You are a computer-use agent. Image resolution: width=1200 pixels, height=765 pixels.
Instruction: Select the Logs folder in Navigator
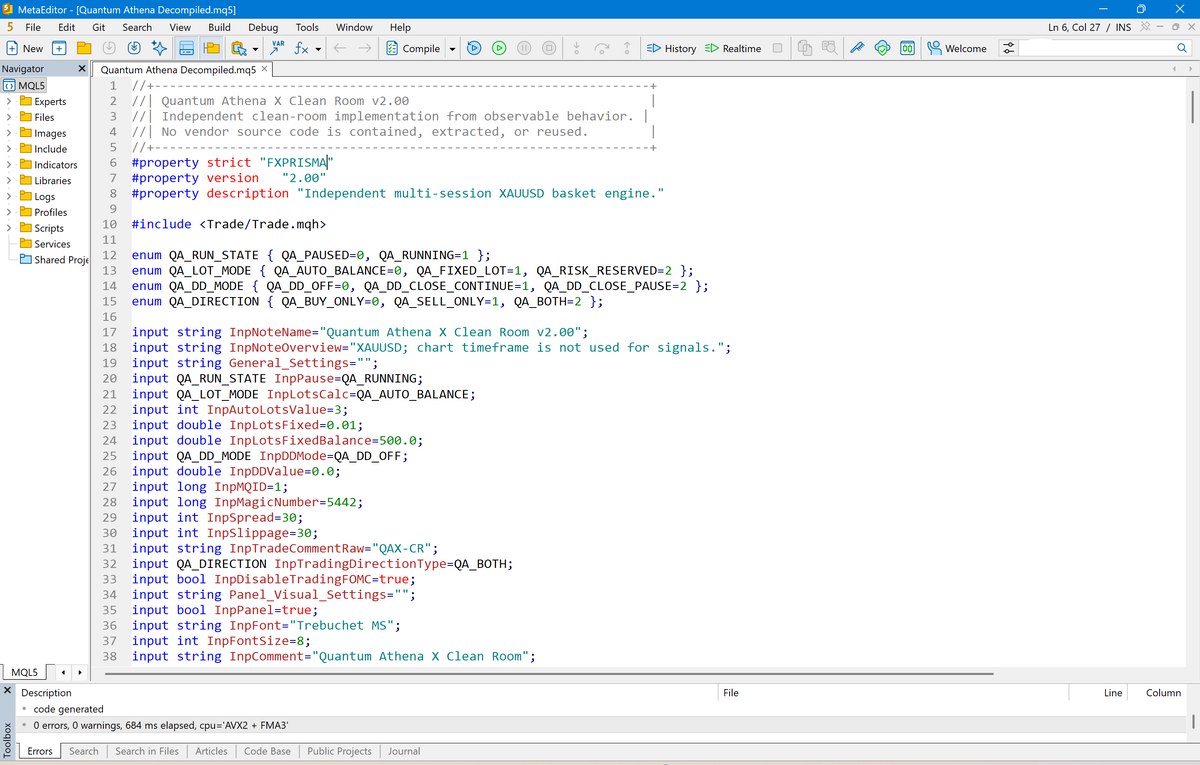pos(38,197)
